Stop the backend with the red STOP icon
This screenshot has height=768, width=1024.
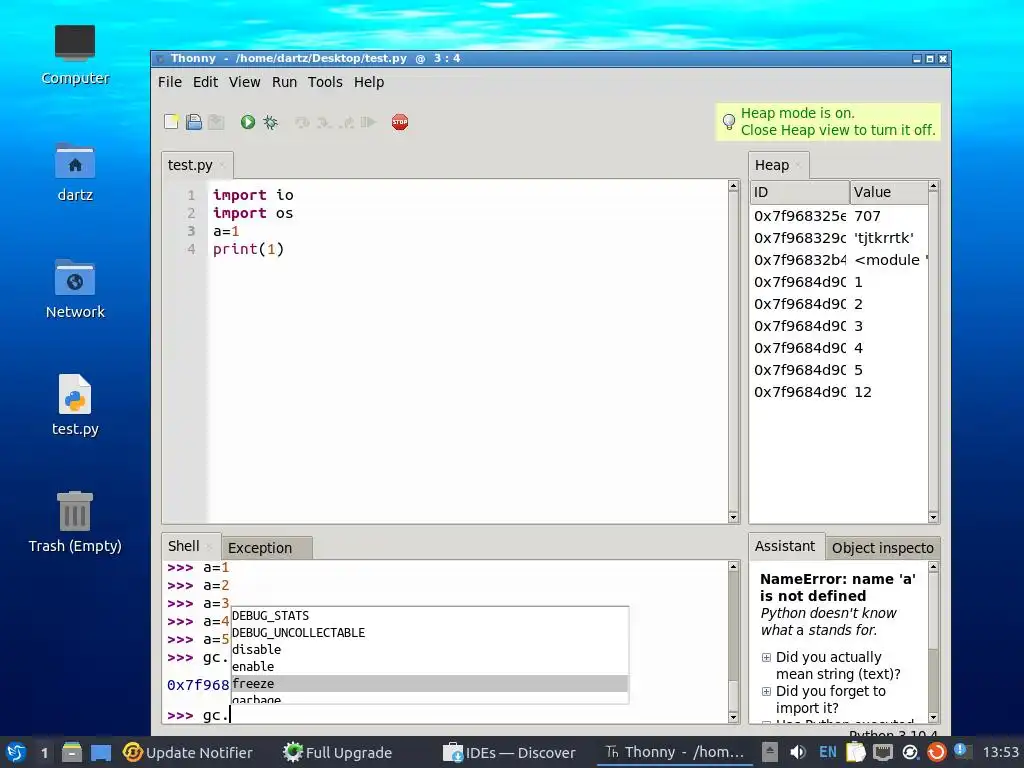400,122
